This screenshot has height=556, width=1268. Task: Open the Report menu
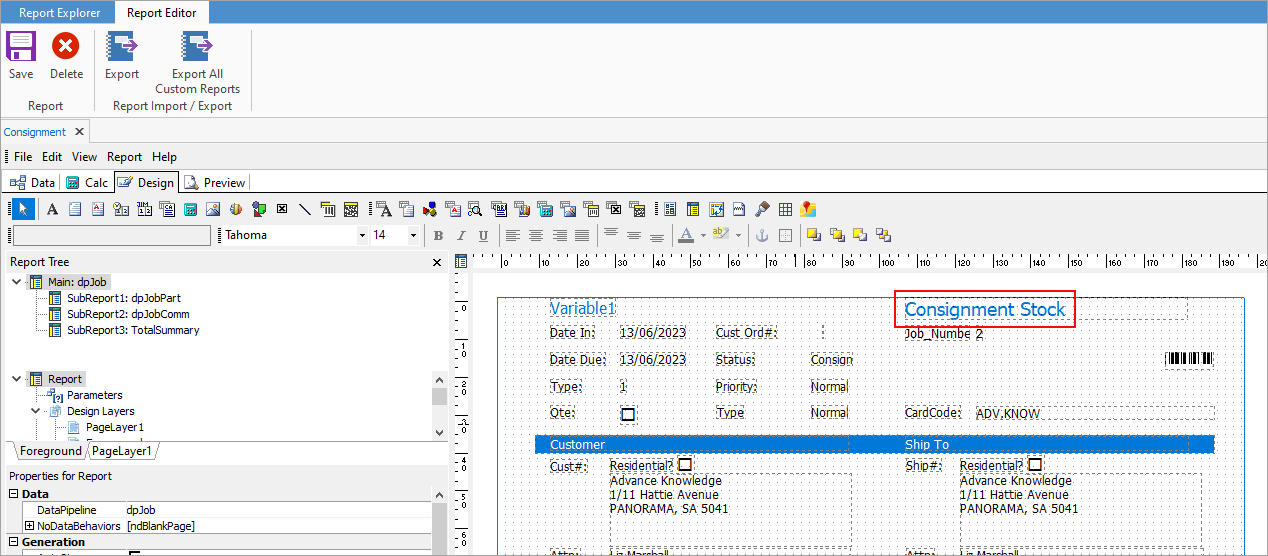(124, 157)
